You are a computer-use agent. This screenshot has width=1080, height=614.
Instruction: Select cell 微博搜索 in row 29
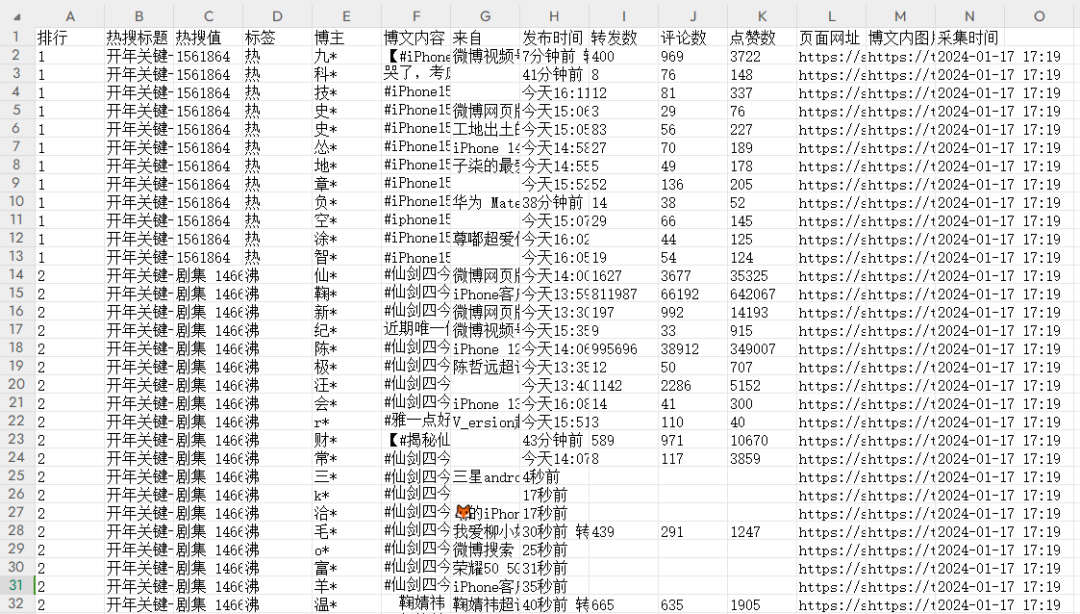pos(486,550)
